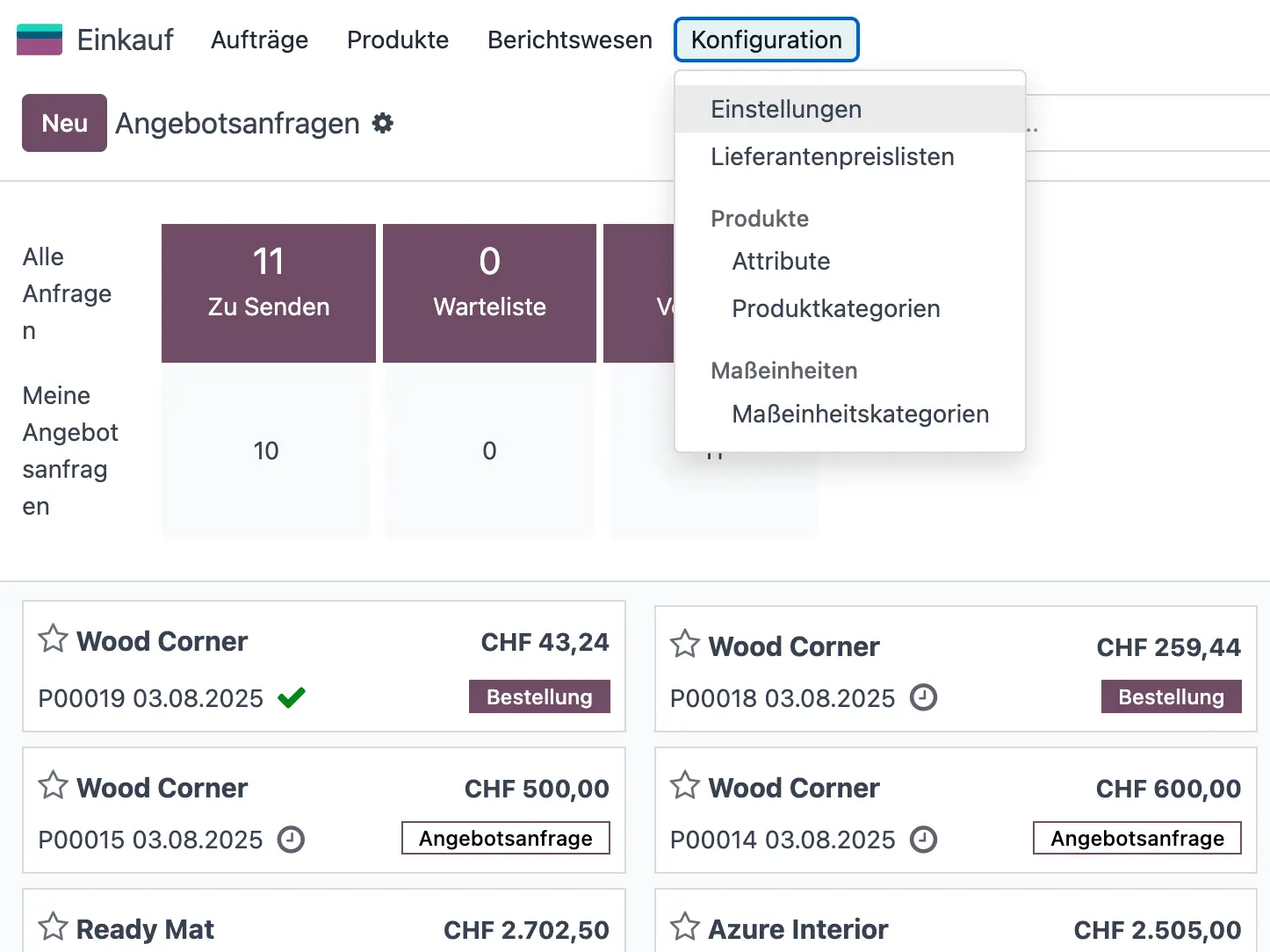
Task: Toggle favorite star on Wood Corner P00018
Action: coord(685,644)
